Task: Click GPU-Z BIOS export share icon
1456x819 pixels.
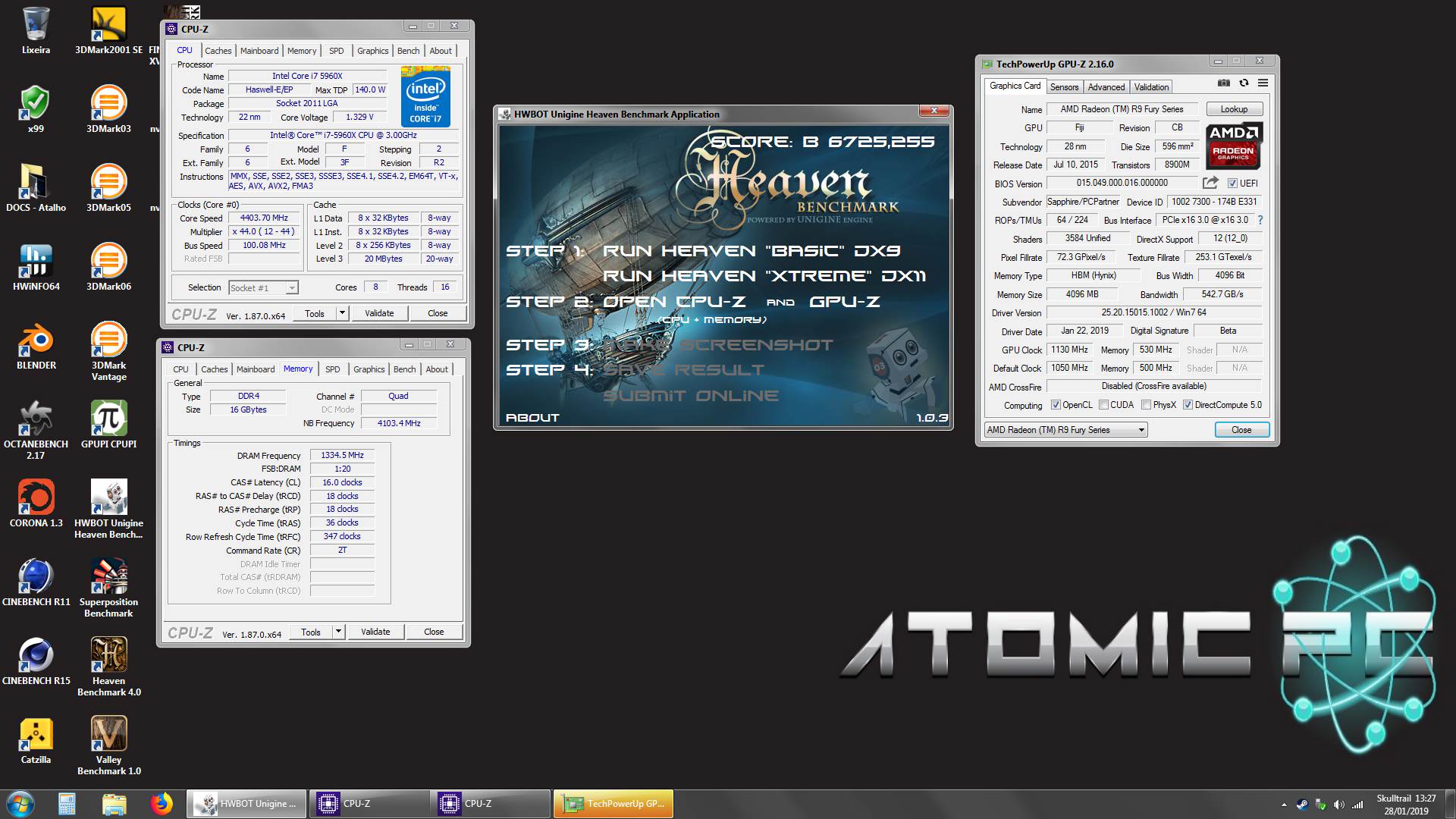Action: click(1210, 183)
